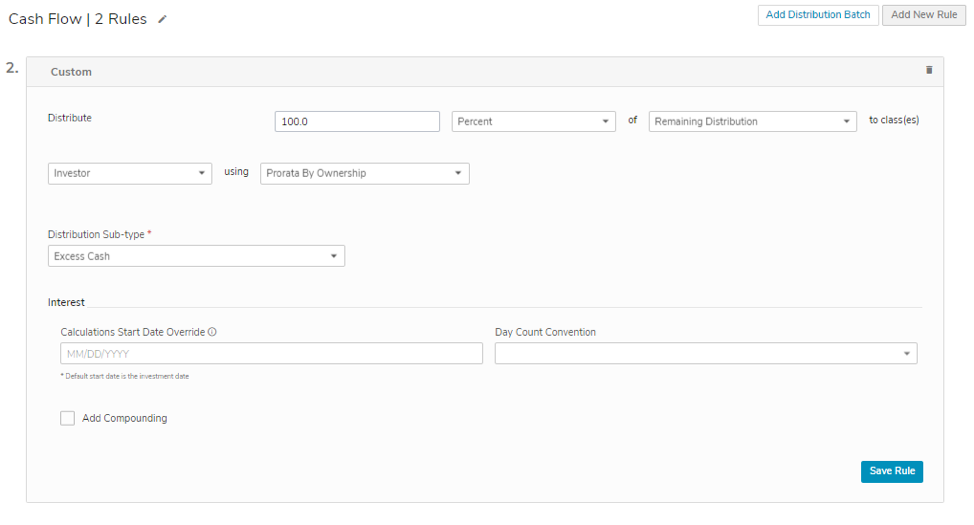Click the Cash Flow | 2 Rules title
This screenshot has height=525, width=974.
[x=78, y=19]
